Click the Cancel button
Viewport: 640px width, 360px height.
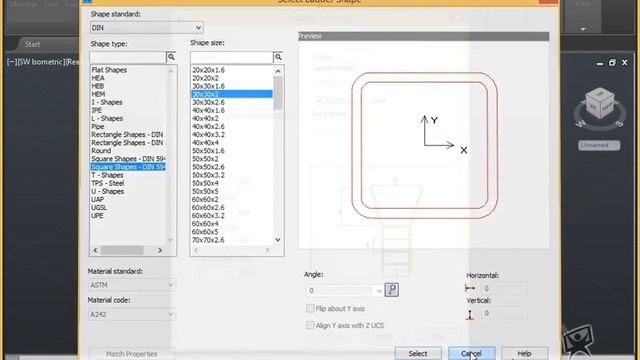tap(471, 353)
